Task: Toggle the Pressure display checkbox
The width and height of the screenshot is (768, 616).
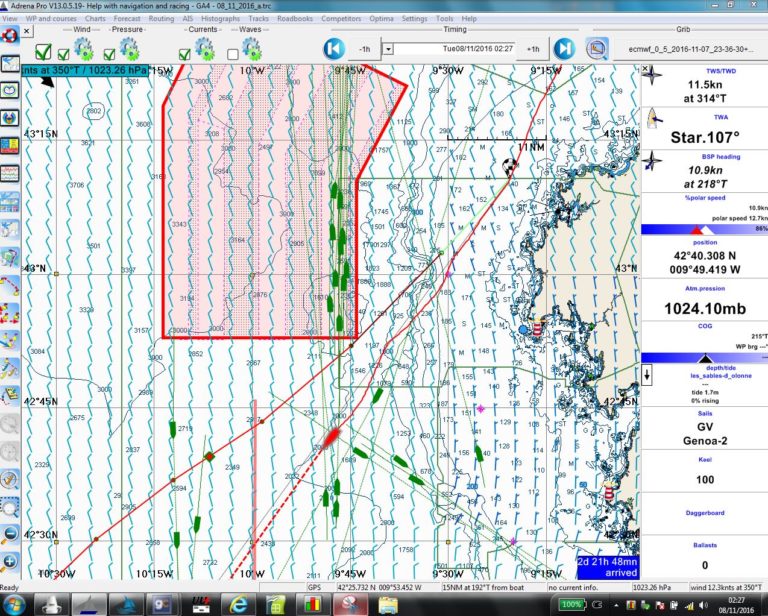Action: pos(109,54)
